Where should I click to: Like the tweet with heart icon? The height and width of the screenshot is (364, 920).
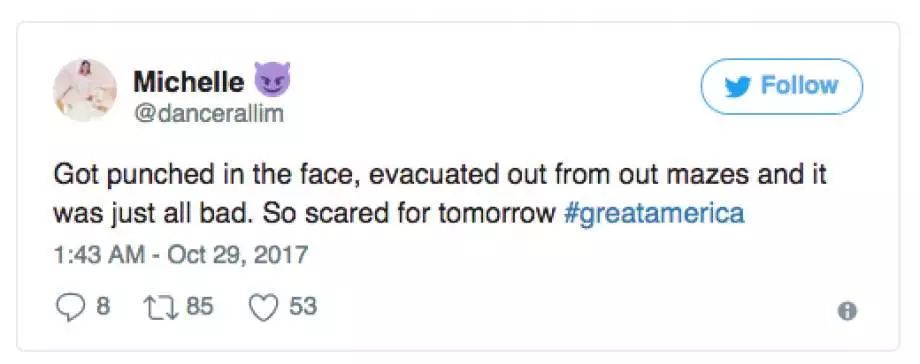263,307
